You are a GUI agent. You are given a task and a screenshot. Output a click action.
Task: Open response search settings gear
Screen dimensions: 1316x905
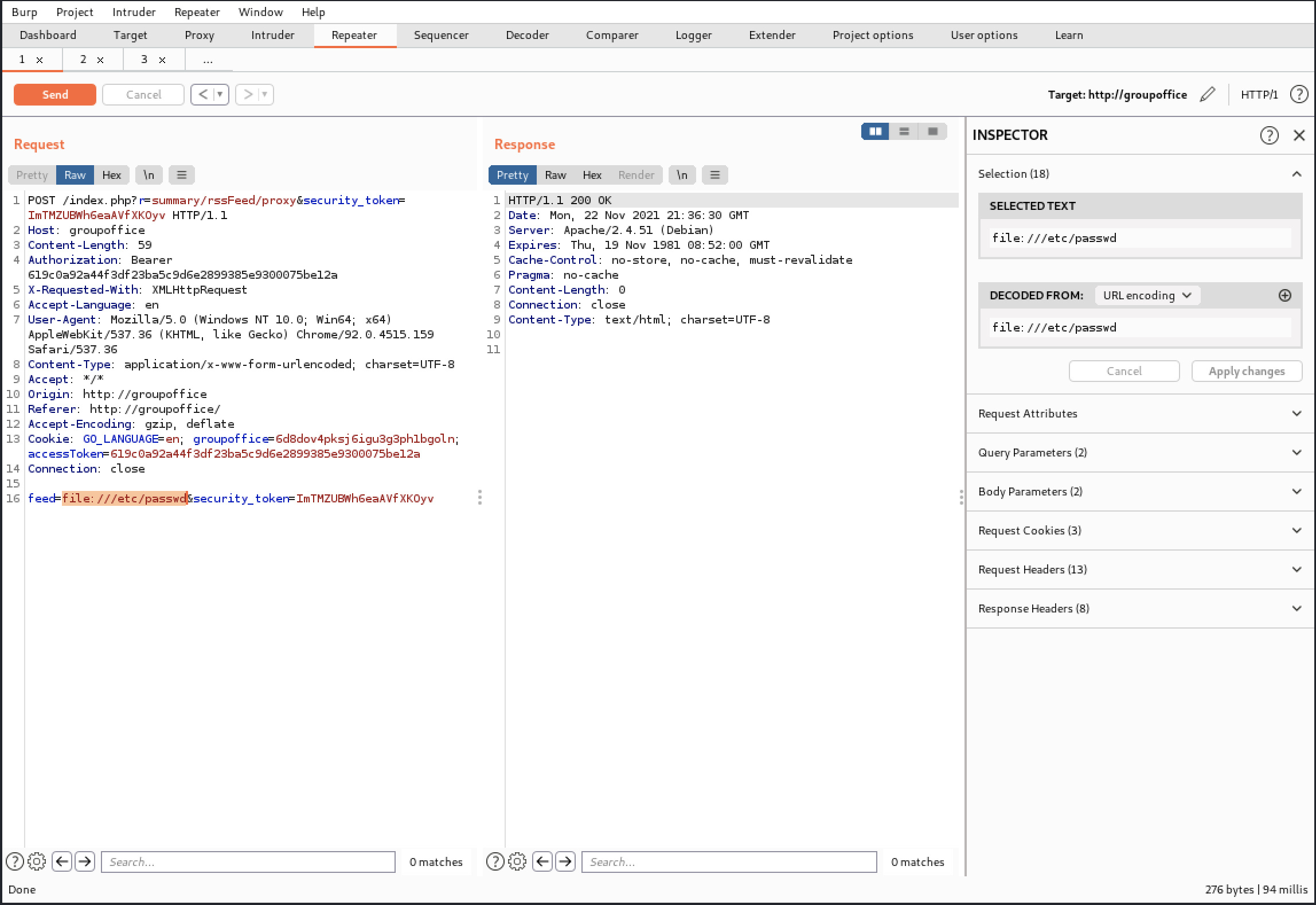517,861
